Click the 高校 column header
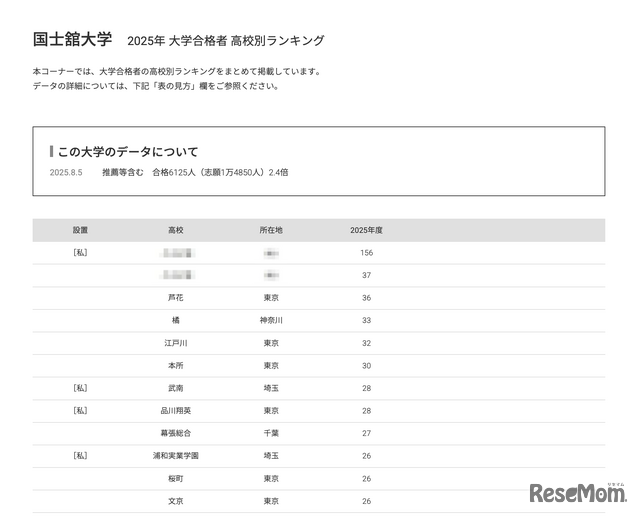 click(x=176, y=230)
